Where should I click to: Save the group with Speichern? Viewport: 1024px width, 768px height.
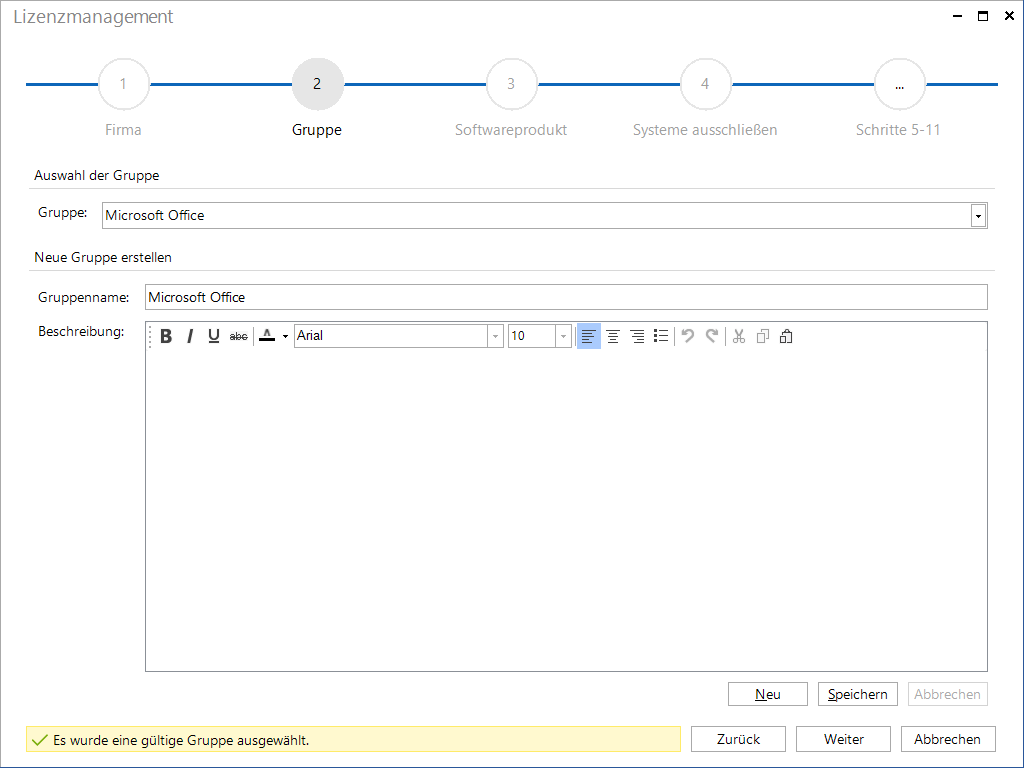[x=857, y=694]
